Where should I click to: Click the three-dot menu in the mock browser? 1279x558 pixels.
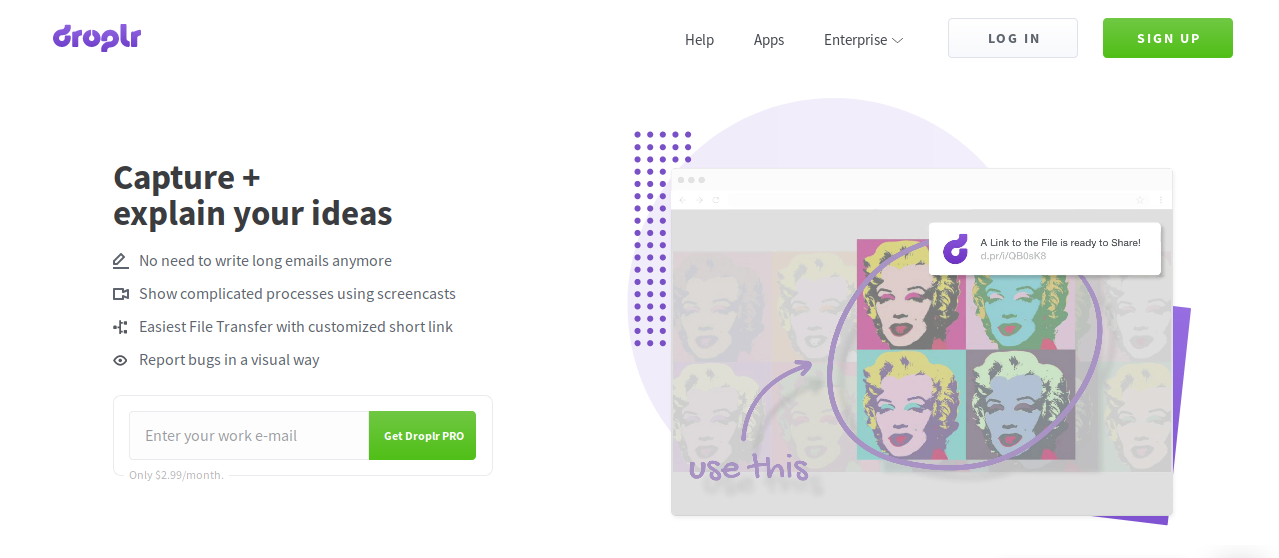tap(1161, 200)
